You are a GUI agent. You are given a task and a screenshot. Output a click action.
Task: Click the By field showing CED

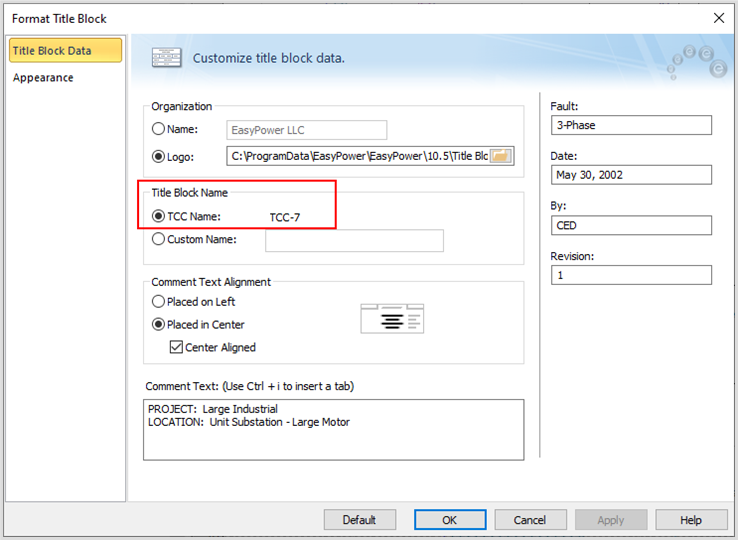coord(631,225)
